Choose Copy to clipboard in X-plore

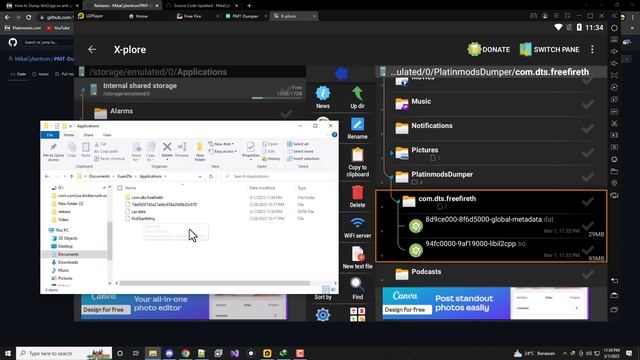357,162
